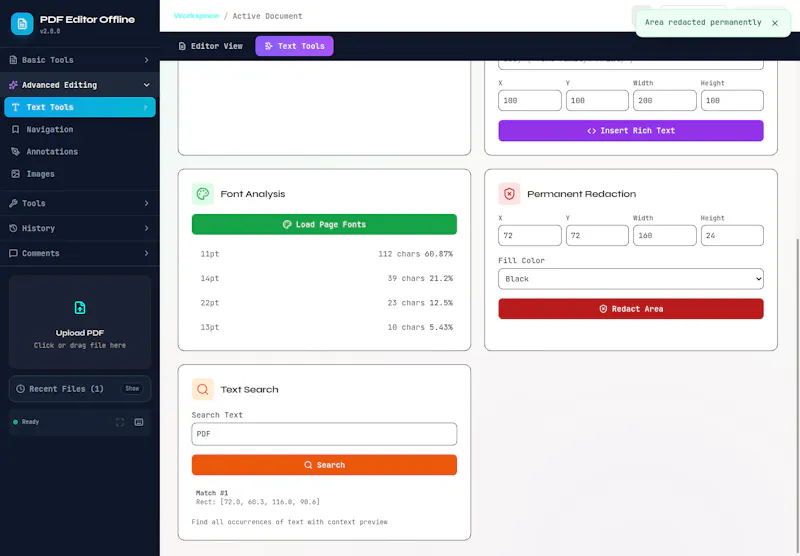Image resolution: width=800 pixels, height=556 pixels.
Task: Click the 22pt font row
Action: coord(324,302)
